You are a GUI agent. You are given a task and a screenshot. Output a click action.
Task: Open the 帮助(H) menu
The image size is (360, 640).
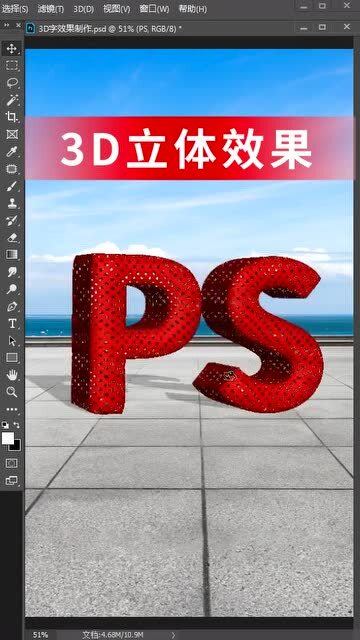pos(193,9)
